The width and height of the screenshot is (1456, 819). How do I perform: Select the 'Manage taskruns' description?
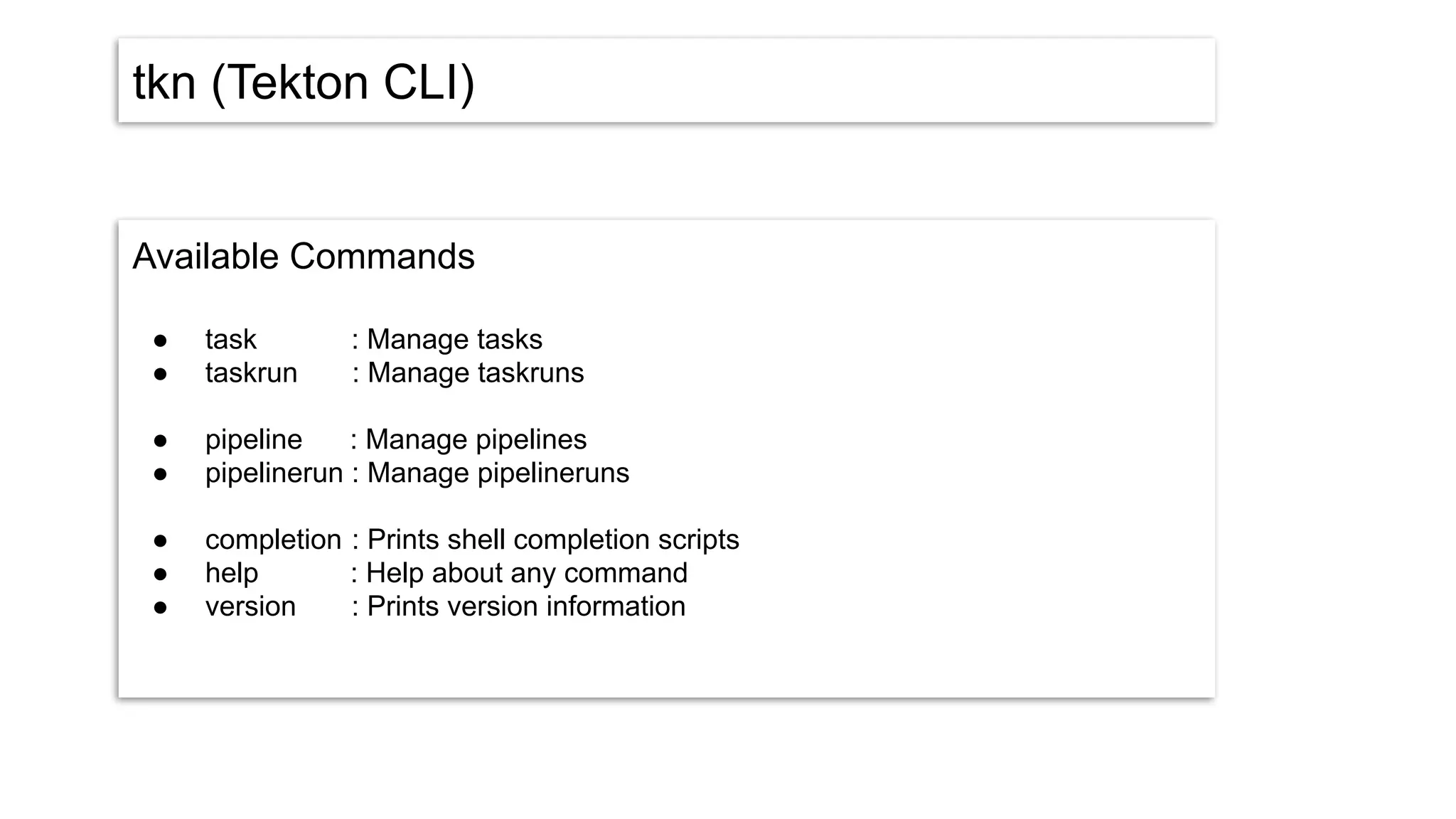[476, 373]
